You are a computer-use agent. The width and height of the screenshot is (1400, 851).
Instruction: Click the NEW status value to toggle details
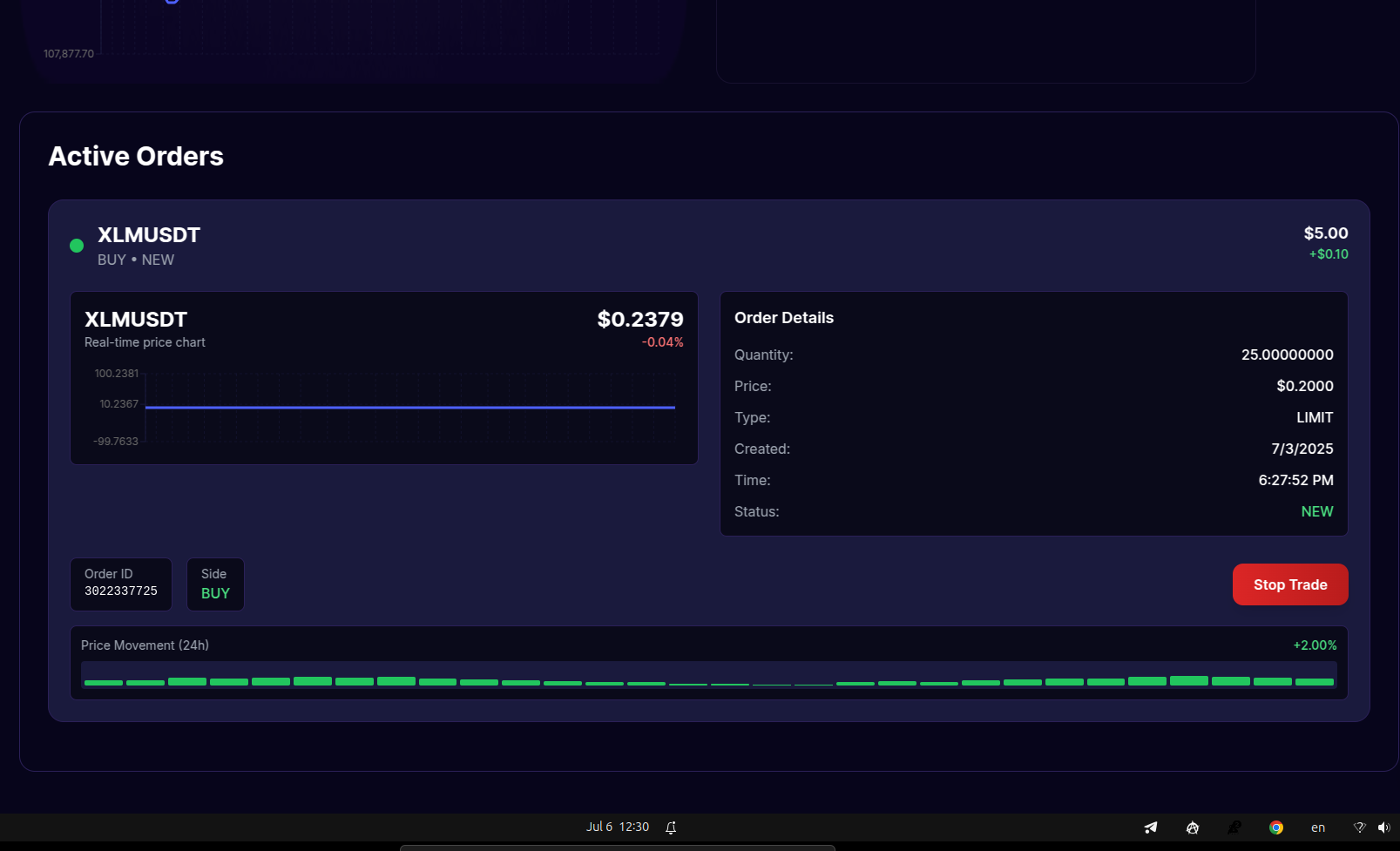point(1317,511)
